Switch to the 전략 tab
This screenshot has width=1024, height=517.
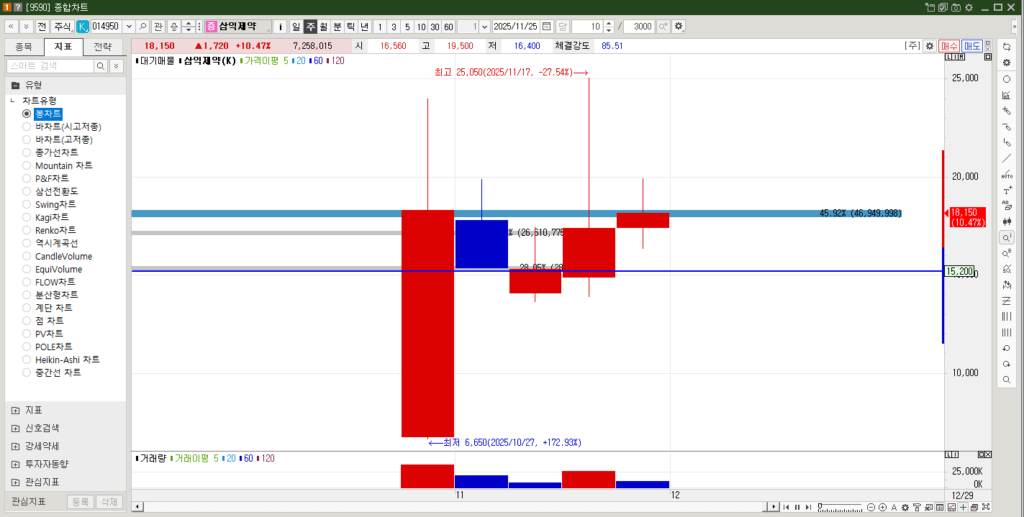click(x=103, y=47)
